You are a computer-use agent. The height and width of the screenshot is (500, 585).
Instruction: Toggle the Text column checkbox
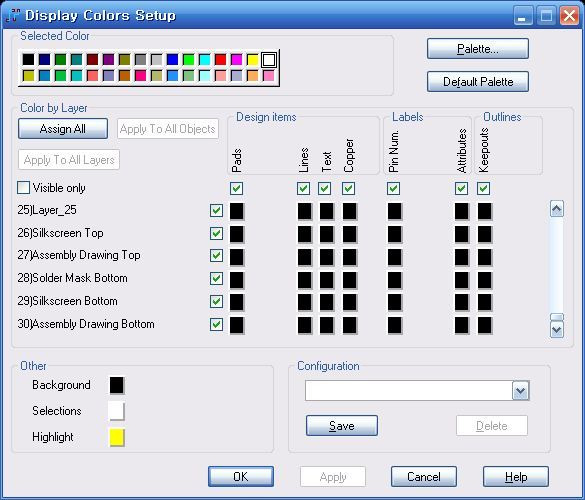tap(325, 188)
